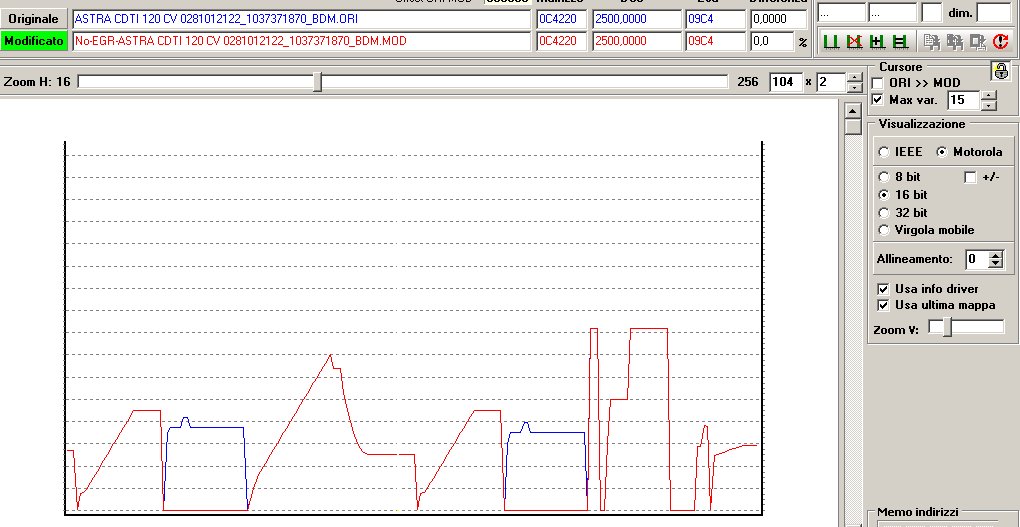Click the first green marker icon
The width and height of the screenshot is (1020, 527).
[x=830, y=42]
